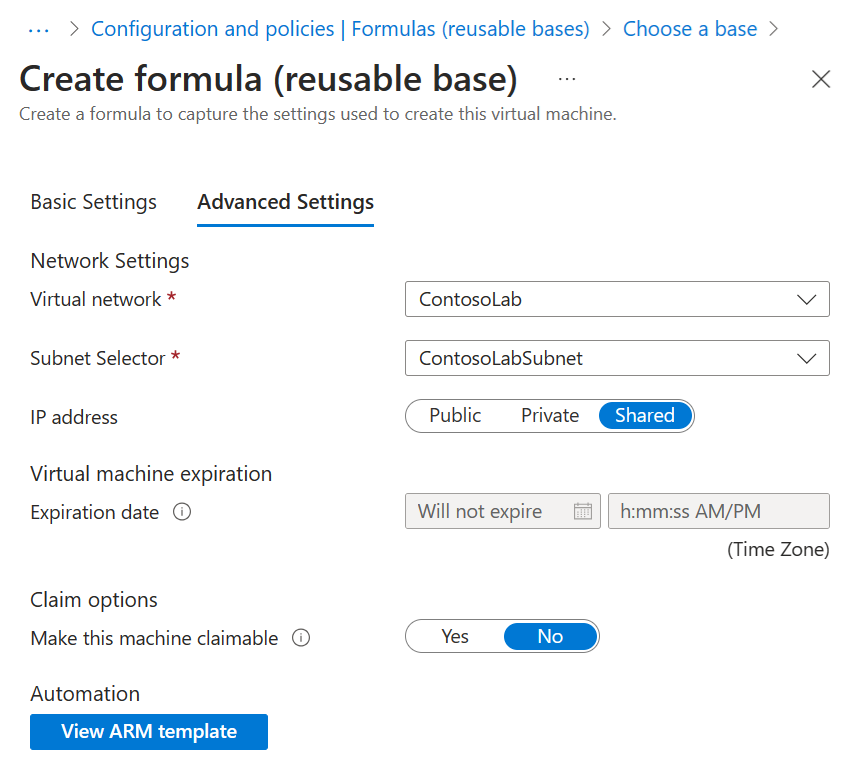Click the Virtual network dropdown chevron

pyautogui.click(x=807, y=299)
